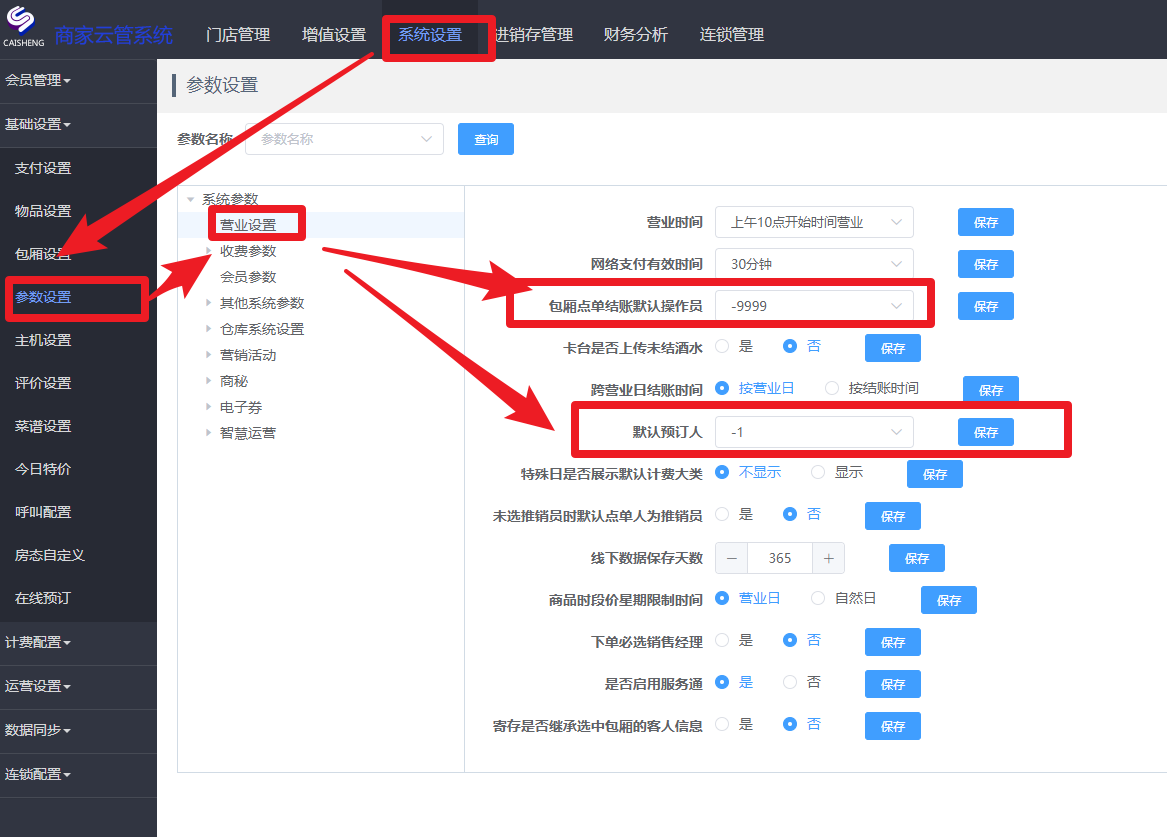This screenshot has width=1167, height=837.
Task: Expand the 智慧运营 tree node arrow
Action: coord(208,432)
